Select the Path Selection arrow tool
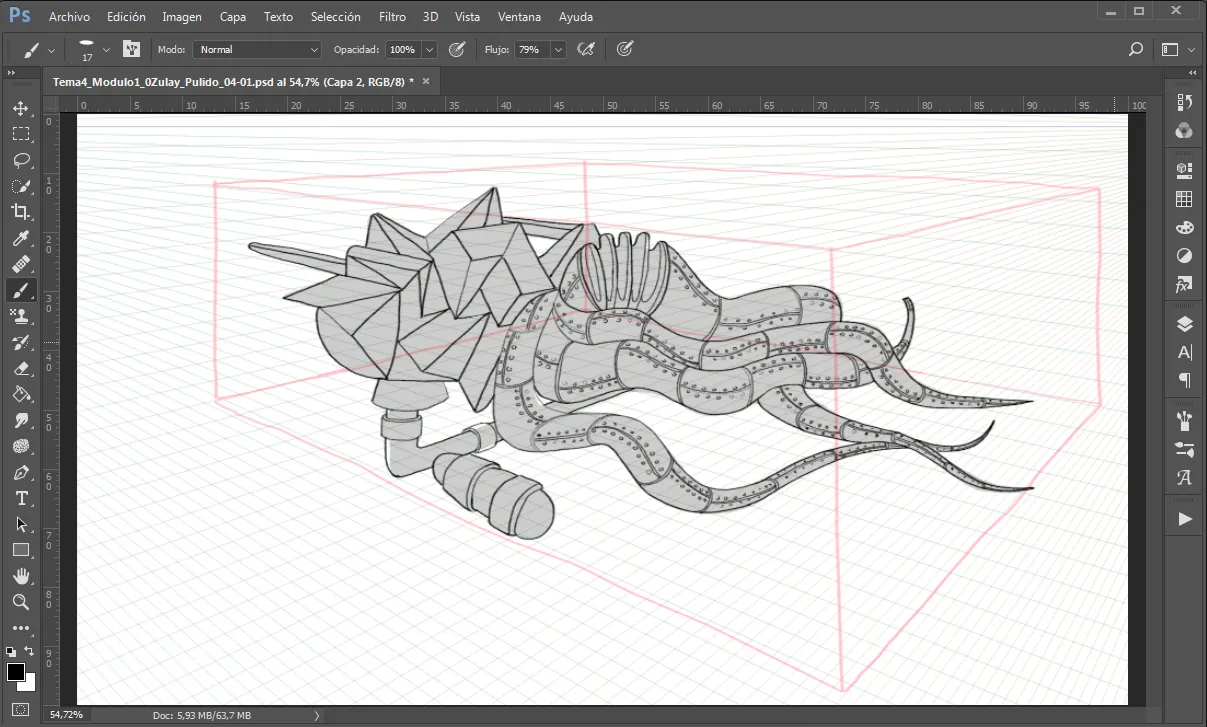Viewport: 1207px width, 727px height. (21, 524)
